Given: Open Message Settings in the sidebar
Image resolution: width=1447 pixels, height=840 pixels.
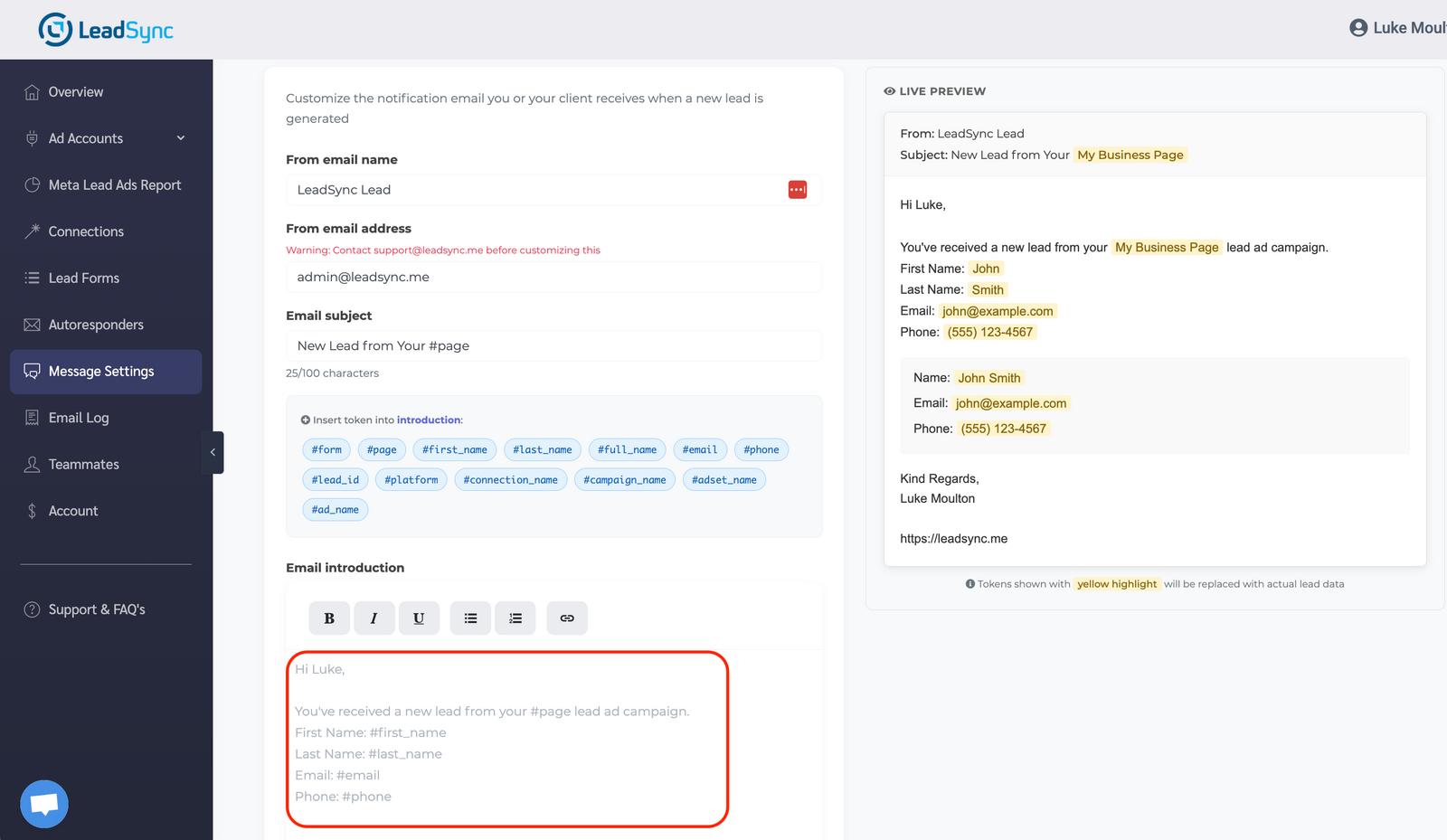Looking at the screenshot, I should coord(101,371).
